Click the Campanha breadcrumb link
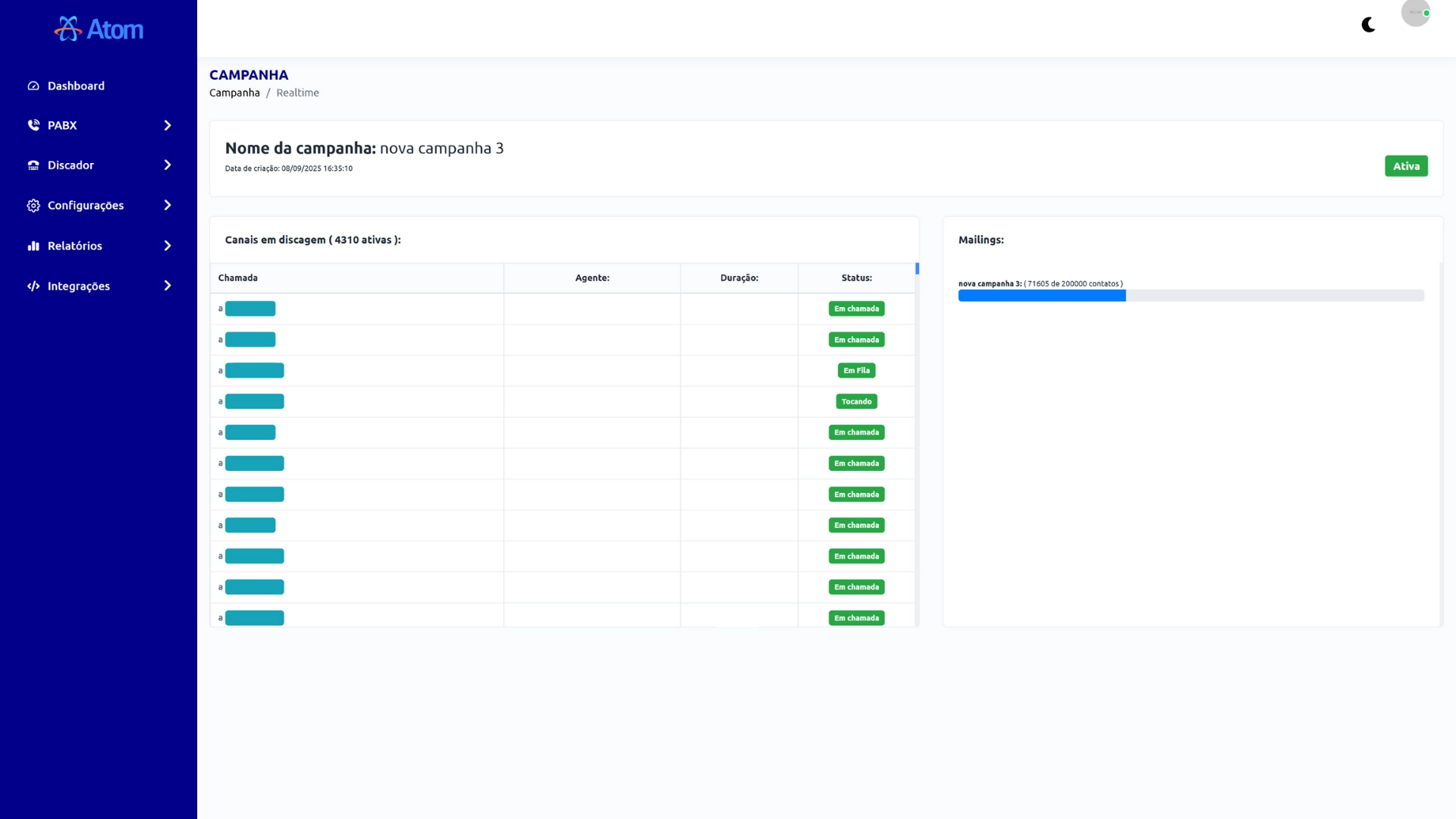 coord(234,93)
